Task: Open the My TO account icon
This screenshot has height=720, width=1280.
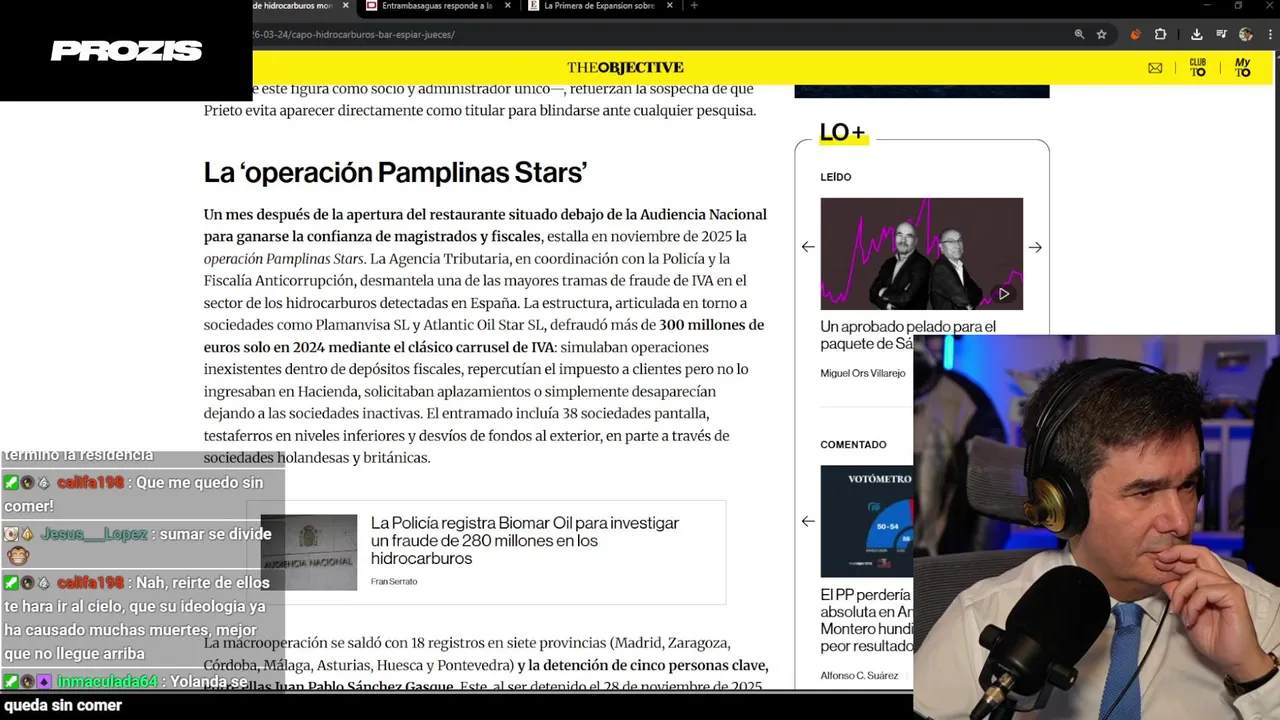Action: pos(1242,67)
